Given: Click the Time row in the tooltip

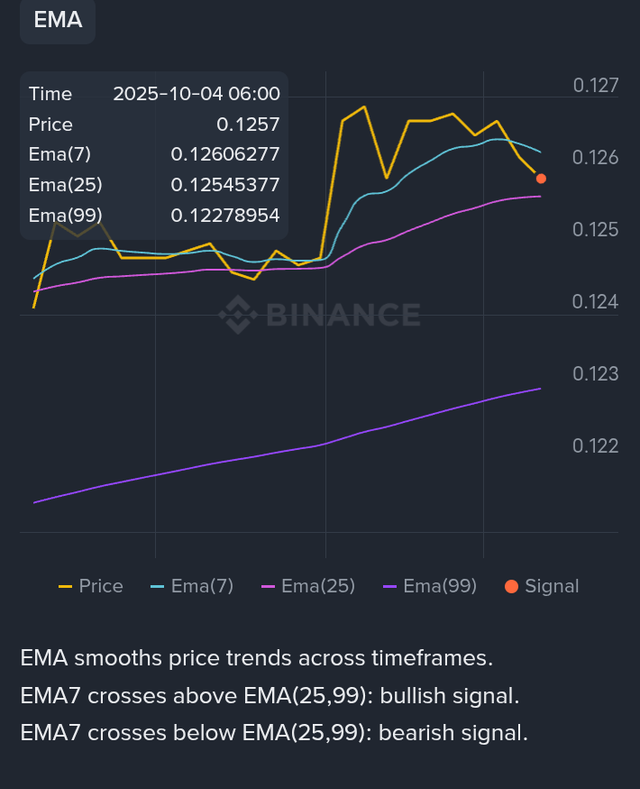Looking at the screenshot, I should pyautogui.click(x=154, y=94).
